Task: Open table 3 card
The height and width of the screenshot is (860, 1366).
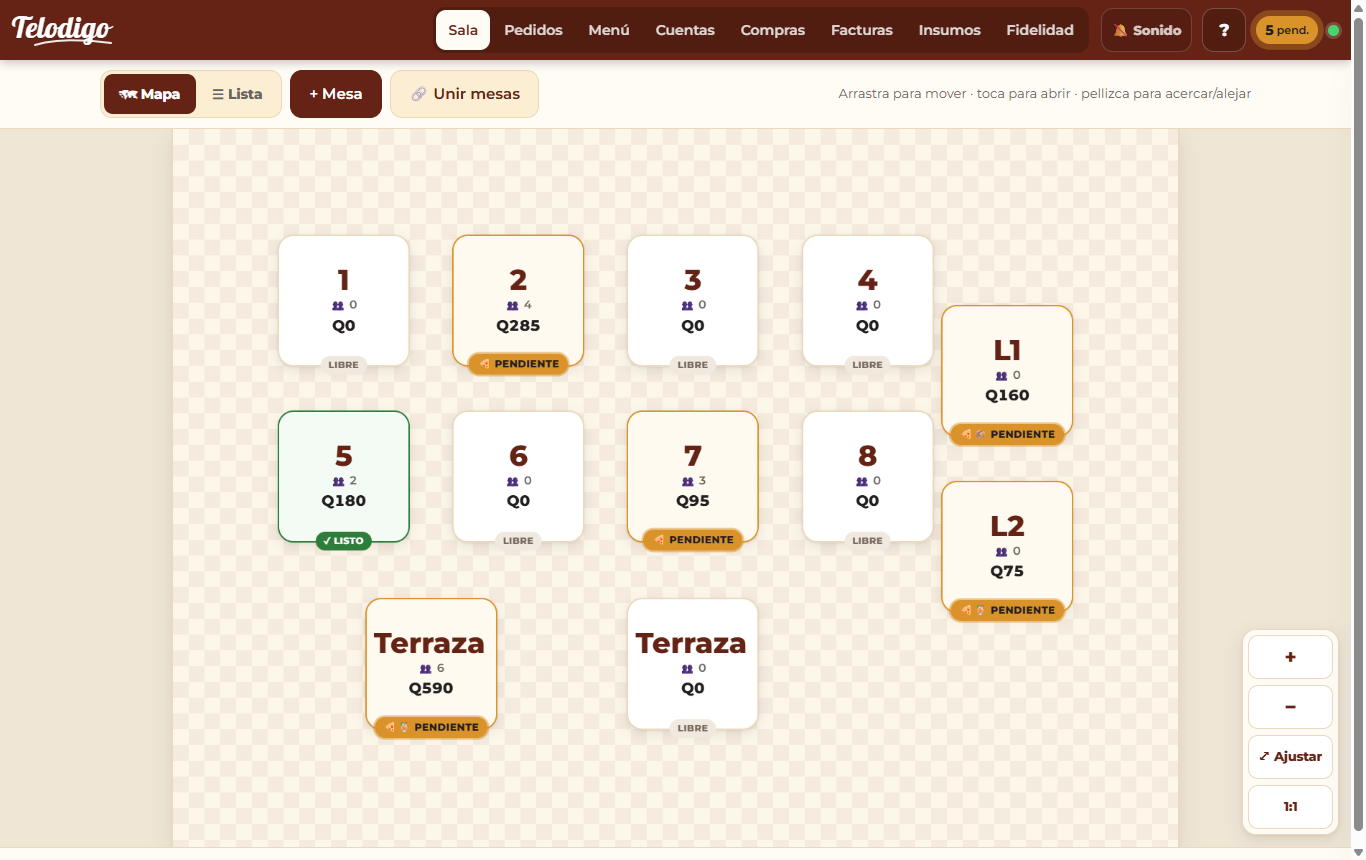Action: [693, 300]
